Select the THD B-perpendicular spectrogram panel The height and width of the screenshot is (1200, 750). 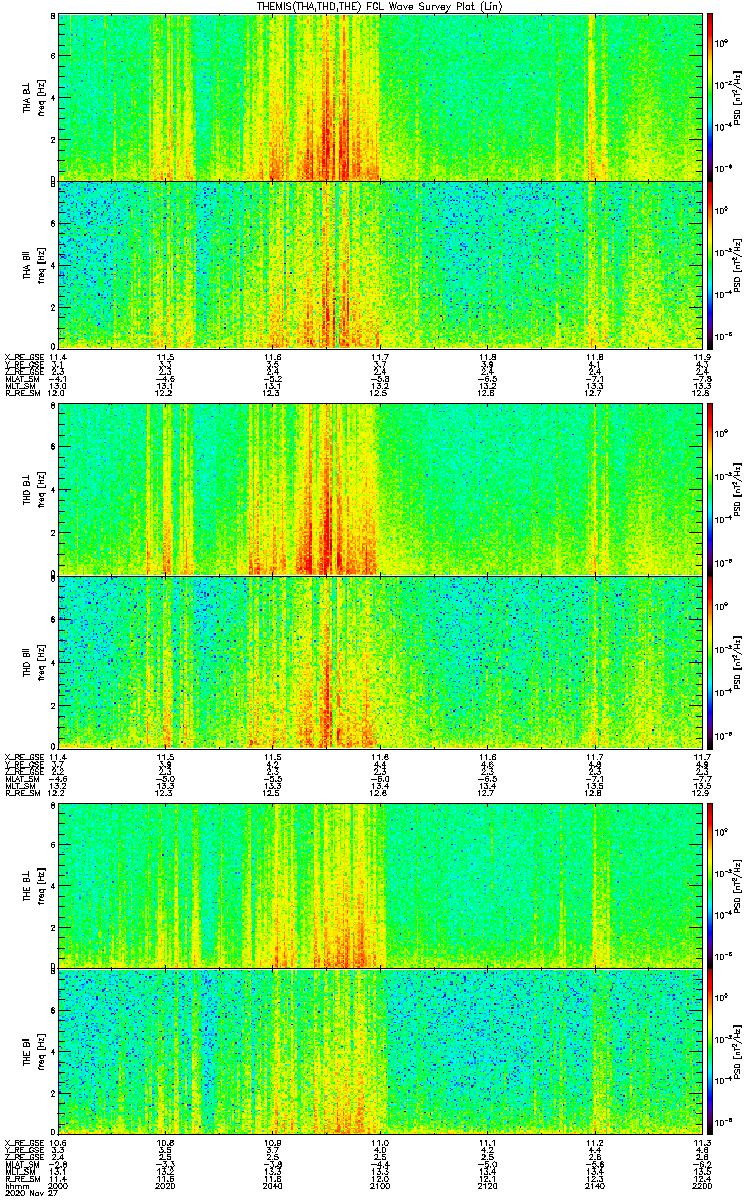tap(380, 489)
